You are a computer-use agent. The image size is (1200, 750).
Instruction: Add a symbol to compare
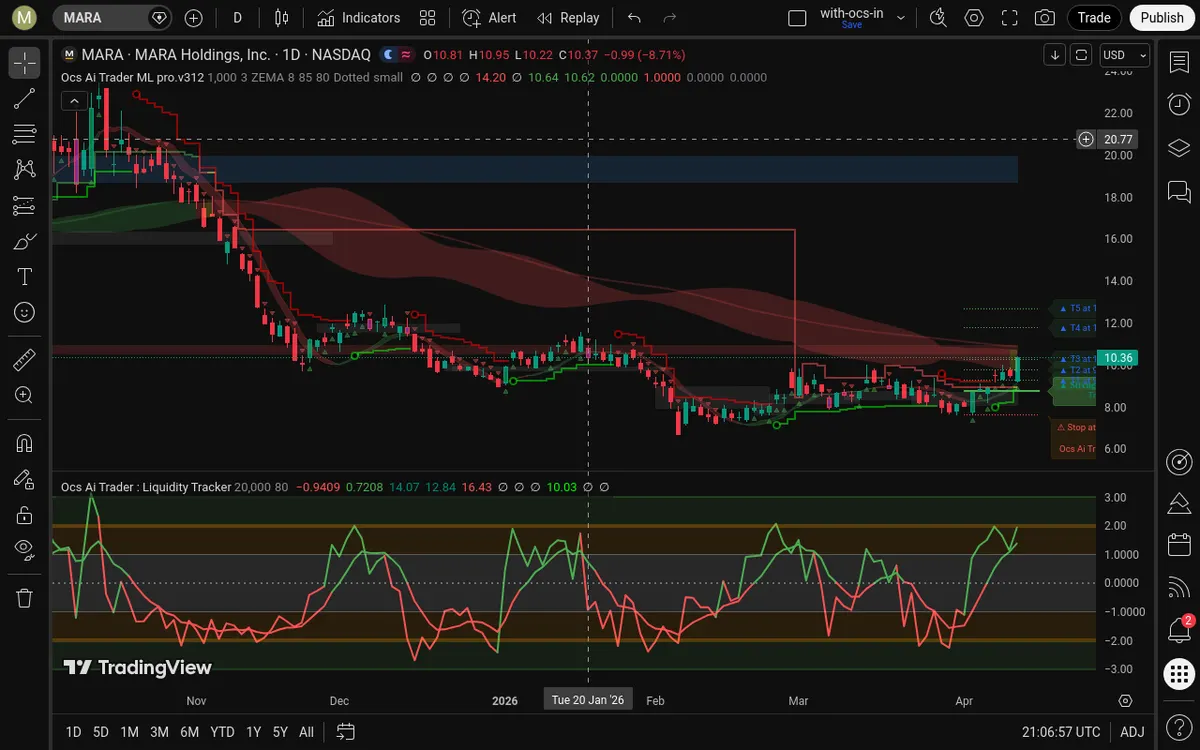click(194, 17)
